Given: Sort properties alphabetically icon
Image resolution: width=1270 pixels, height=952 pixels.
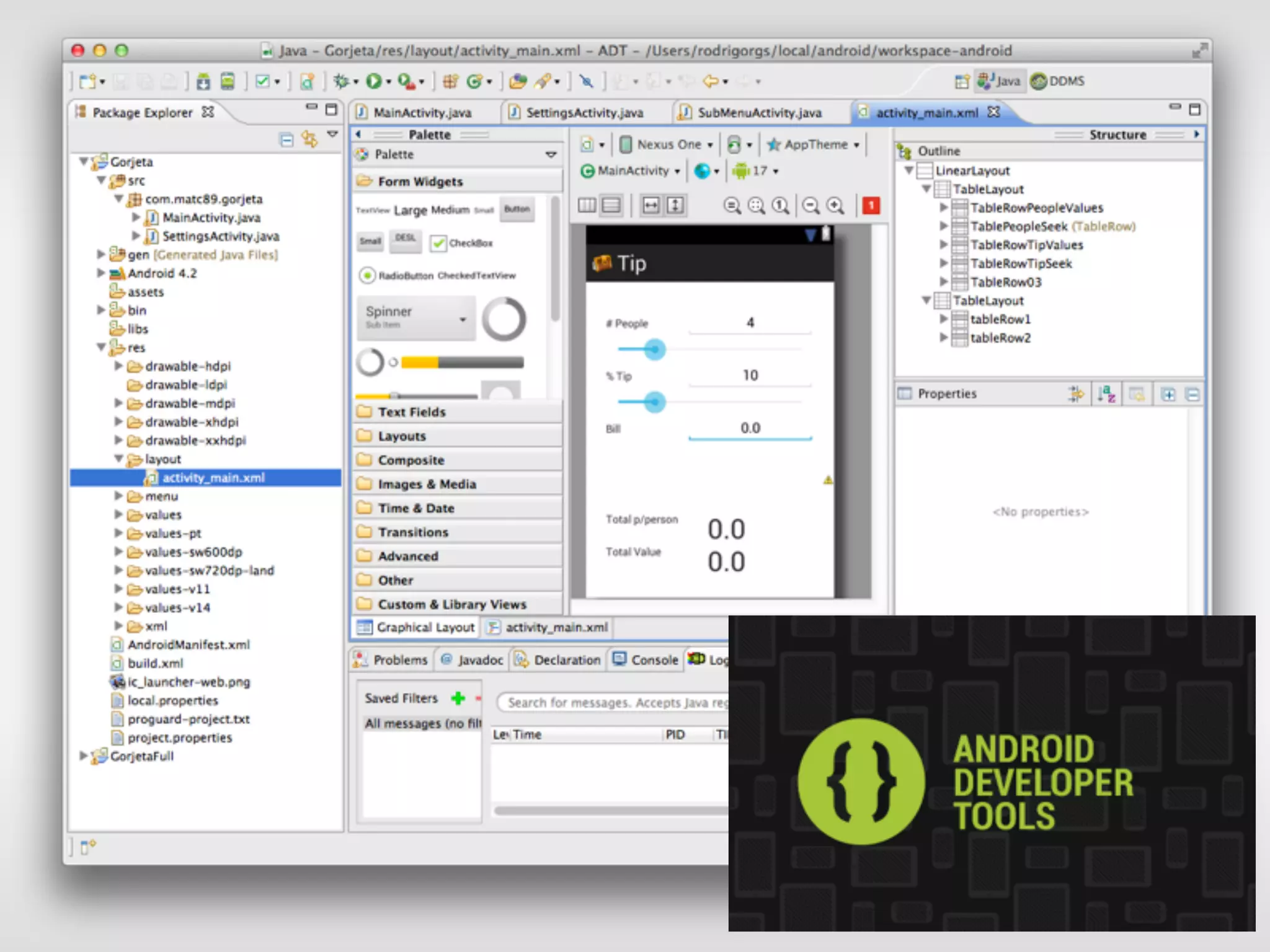Looking at the screenshot, I should pyautogui.click(x=1106, y=394).
